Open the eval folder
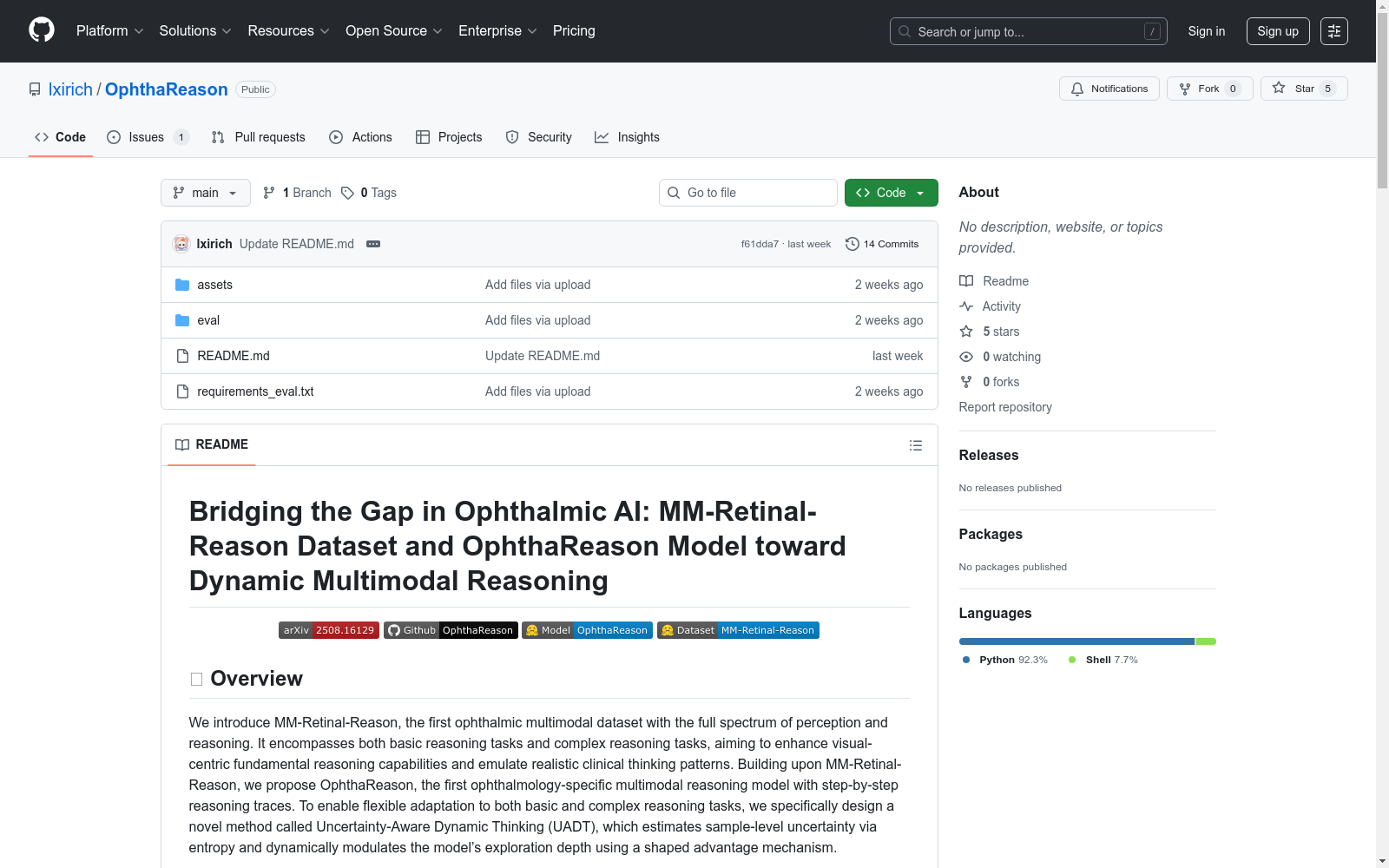 tap(208, 320)
